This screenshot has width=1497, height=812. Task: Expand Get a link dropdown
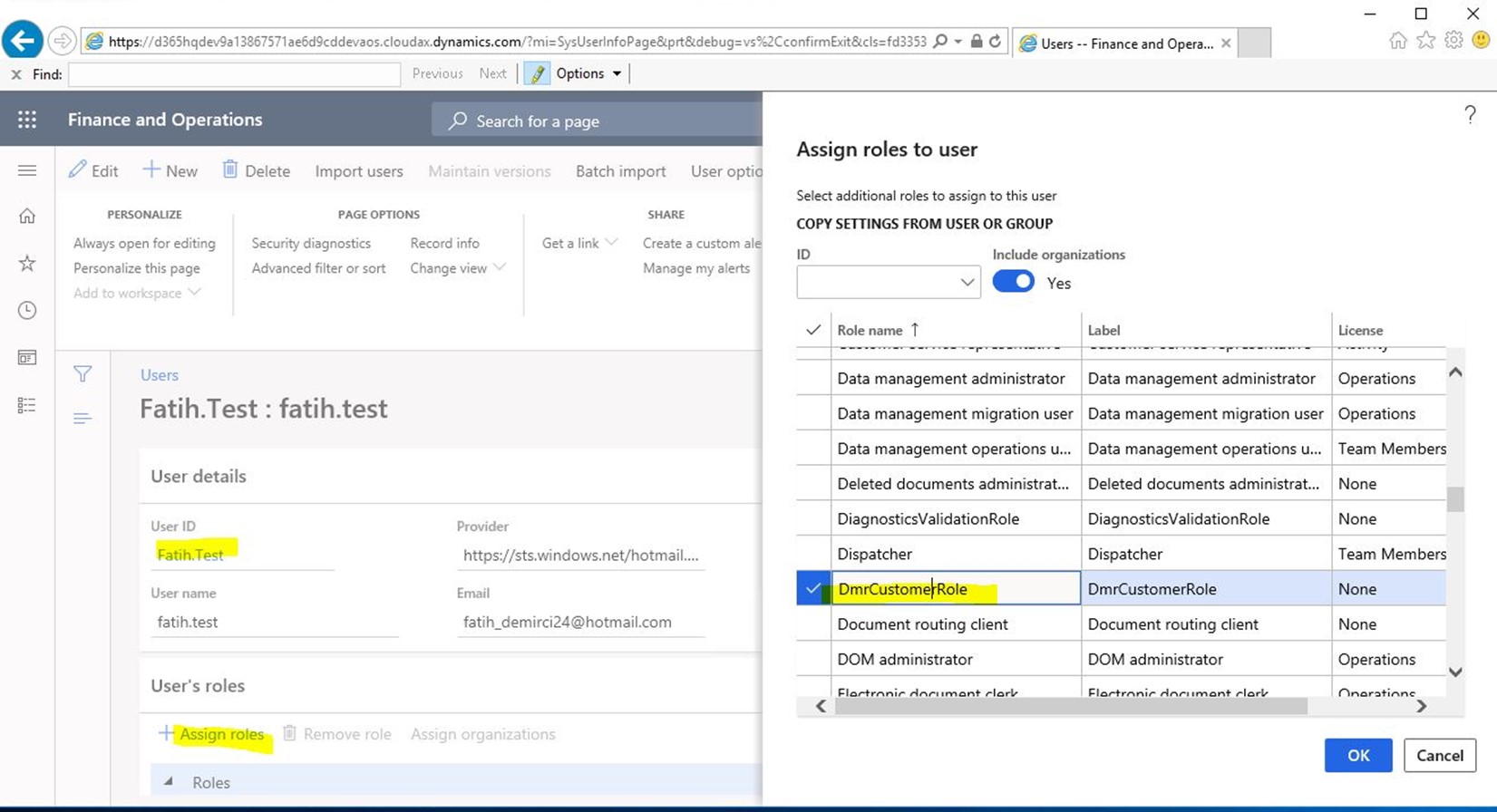click(580, 243)
